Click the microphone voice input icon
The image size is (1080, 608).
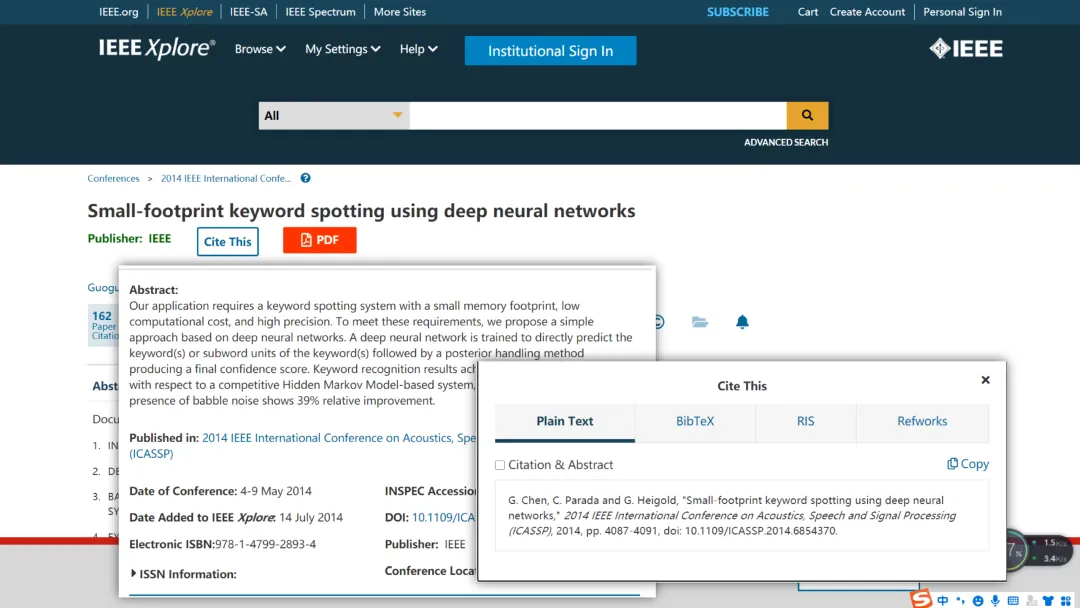(995, 600)
